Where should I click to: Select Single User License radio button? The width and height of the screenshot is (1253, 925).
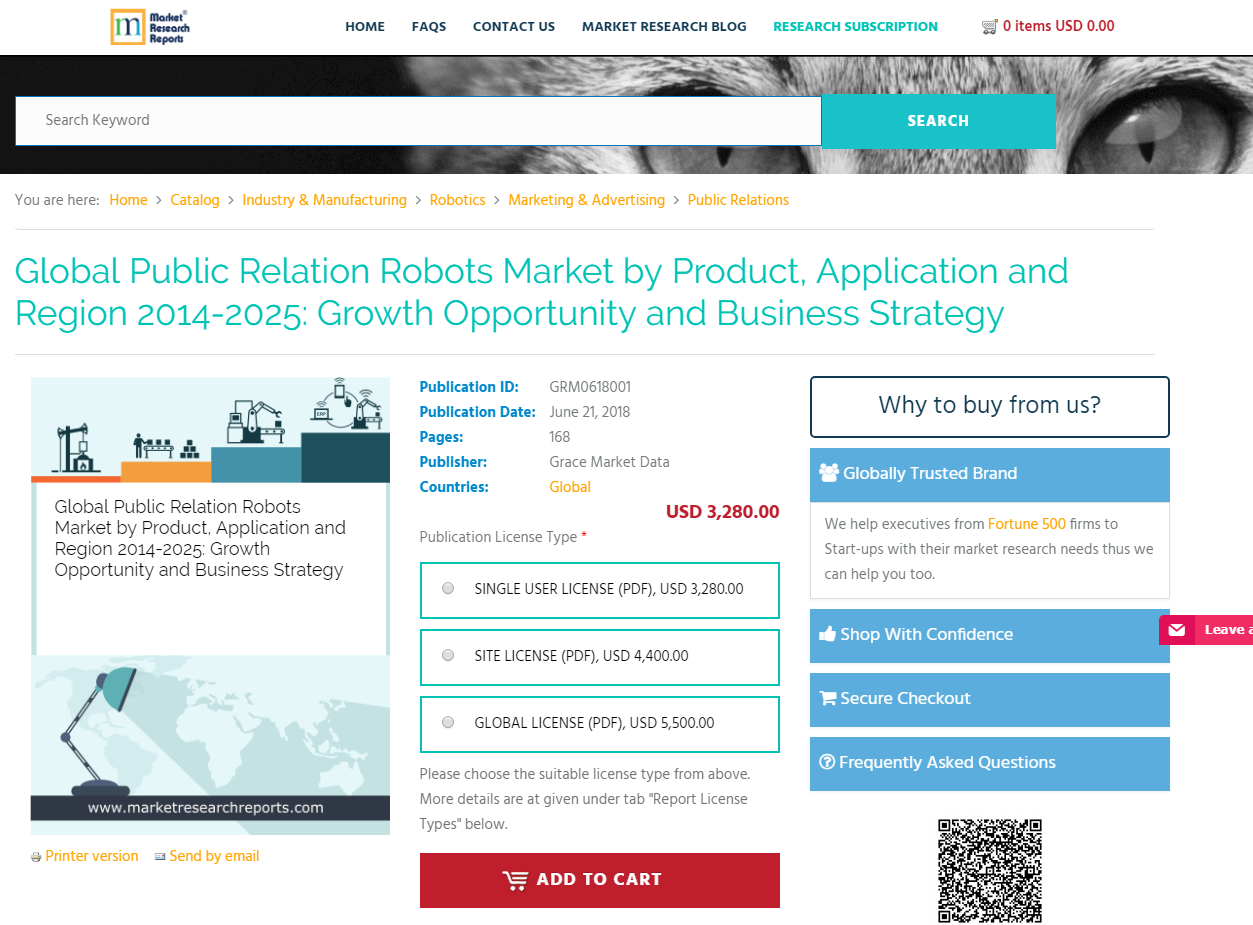click(448, 589)
